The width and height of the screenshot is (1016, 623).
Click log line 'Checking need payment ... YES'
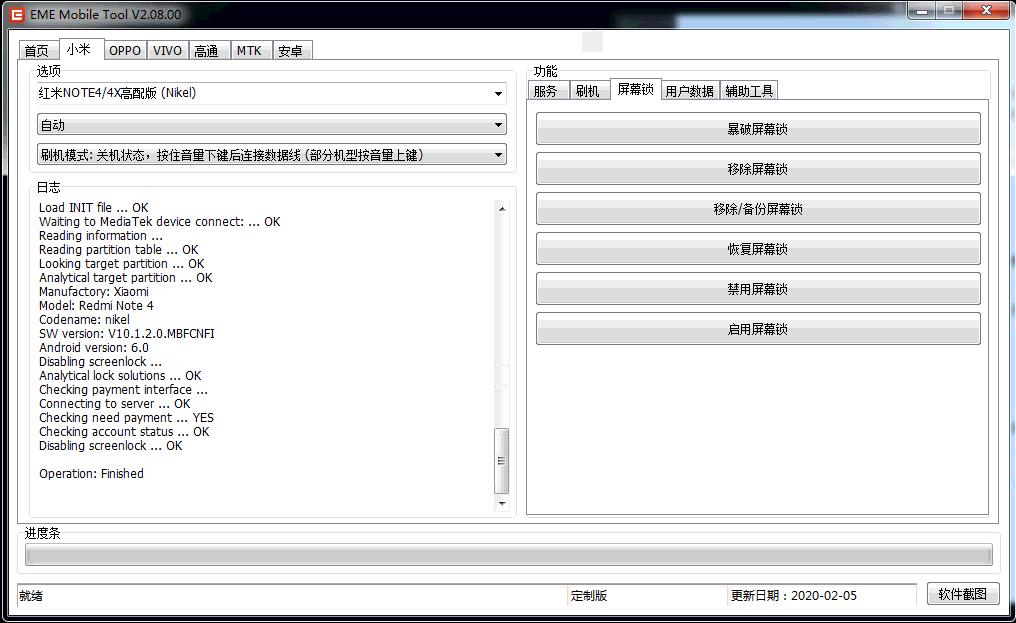126,417
